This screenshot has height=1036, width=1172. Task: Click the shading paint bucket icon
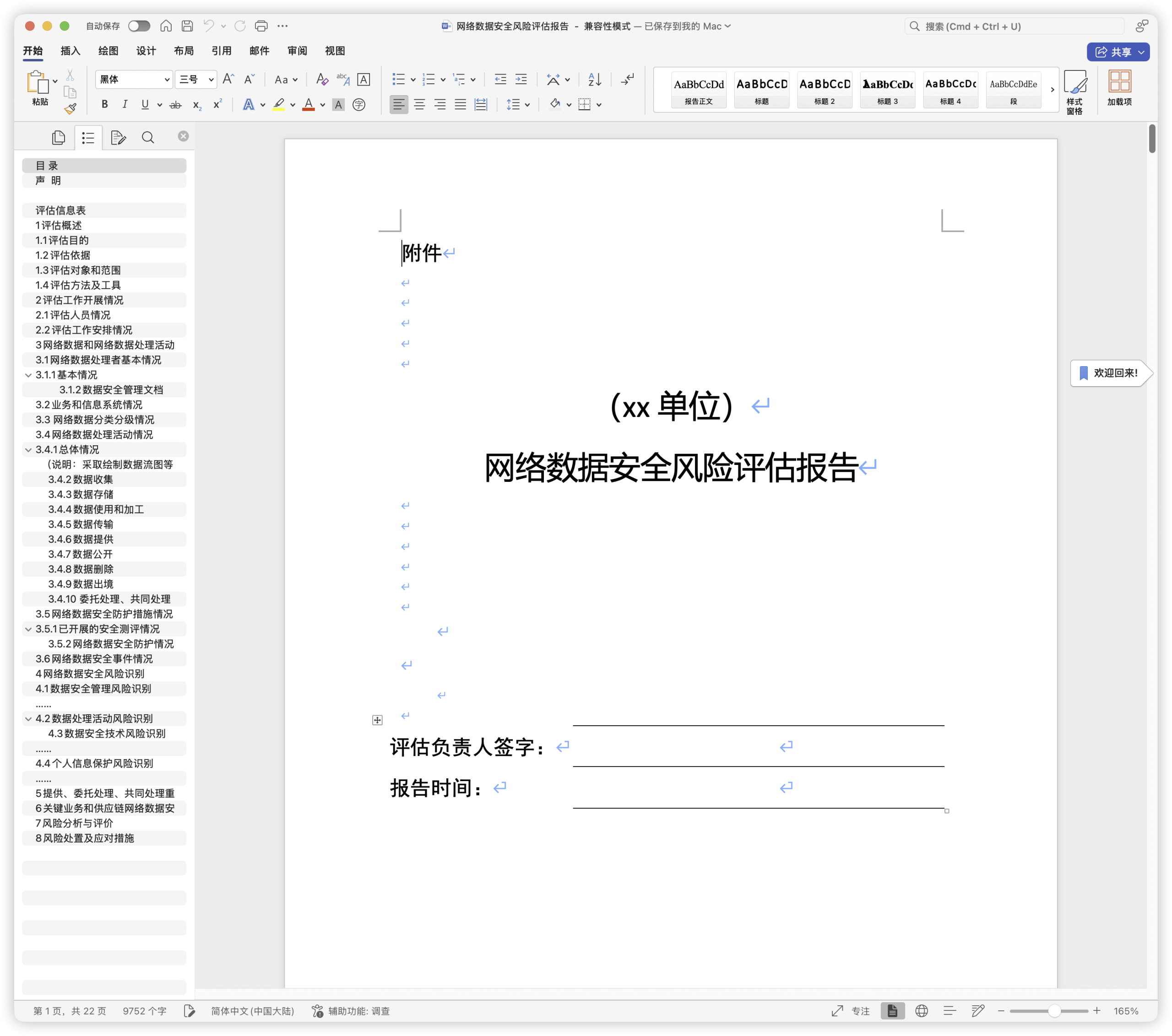pyautogui.click(x=555, y=104)
